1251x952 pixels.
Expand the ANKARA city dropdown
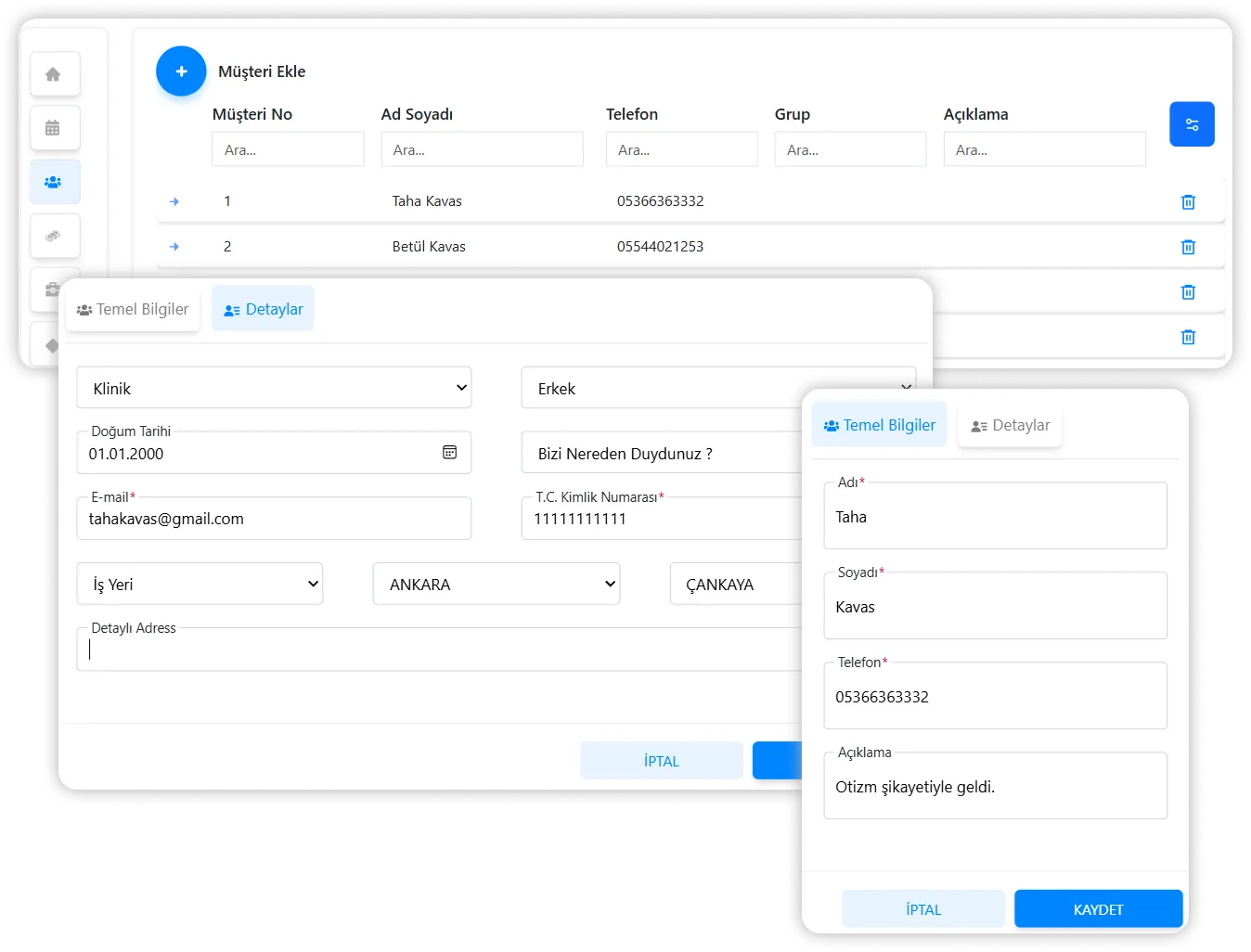coord(497,585)
